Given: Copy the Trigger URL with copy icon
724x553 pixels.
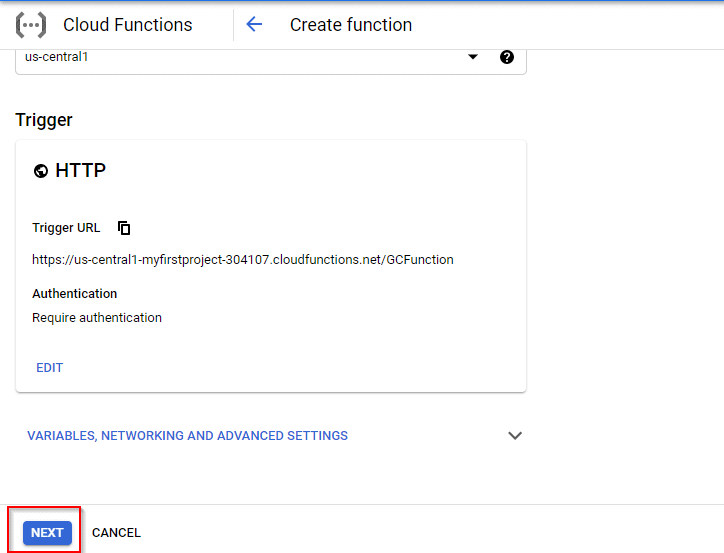Looking at the screenshot, I should click(x=124, y=228).
